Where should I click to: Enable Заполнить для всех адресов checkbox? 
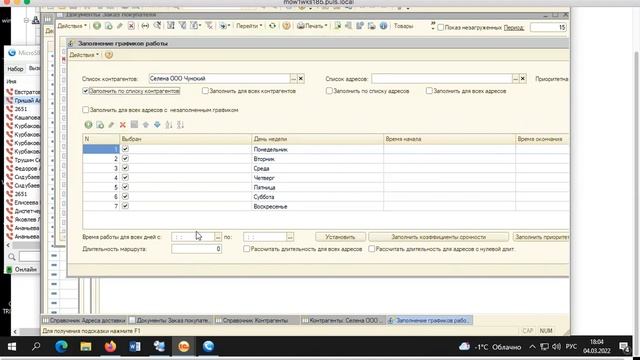pos(429,91)
